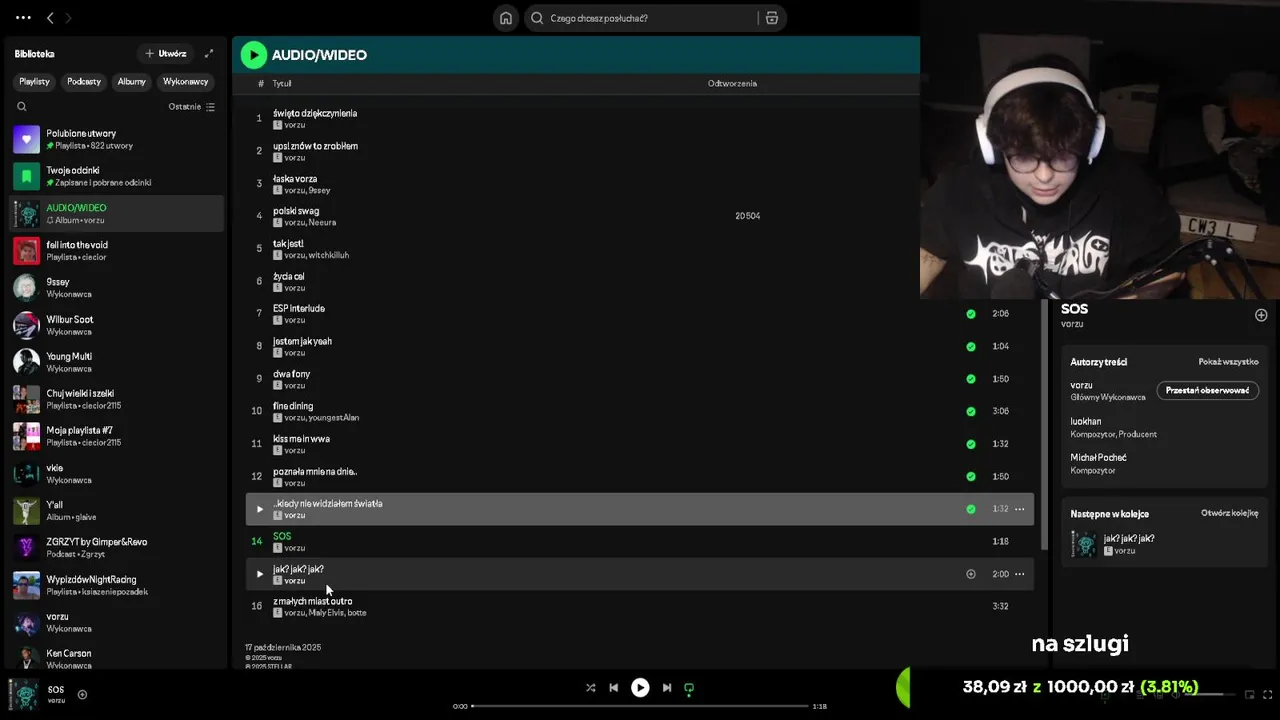Sort by the Odtworzenia column header
The image size is (1280, 720).
point(732,83)
